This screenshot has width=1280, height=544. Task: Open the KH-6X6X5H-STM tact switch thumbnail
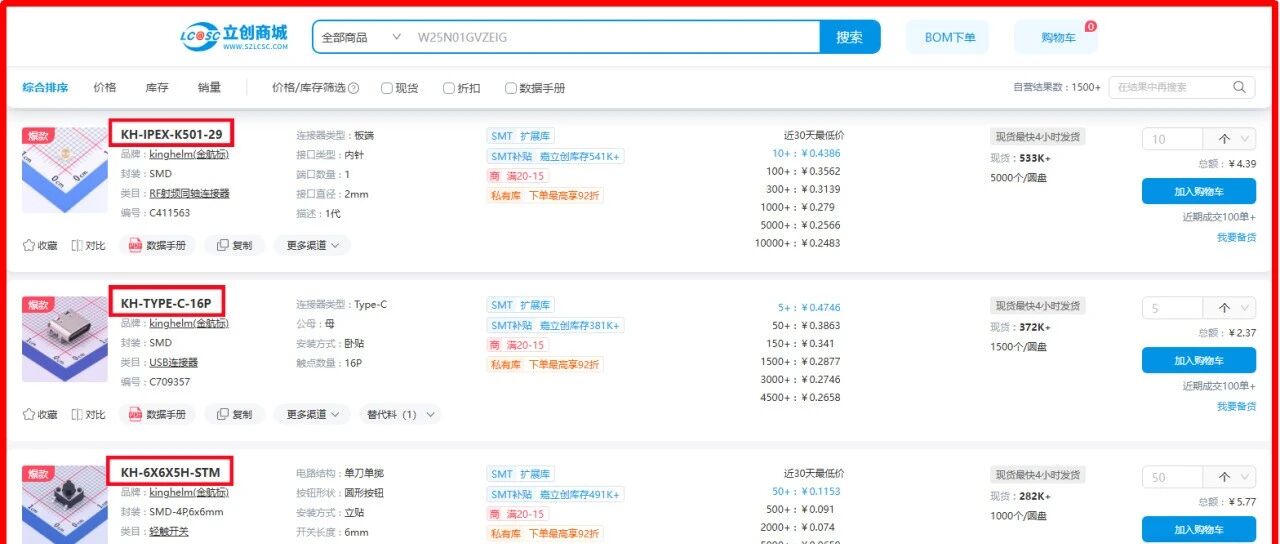click(65, 505)
